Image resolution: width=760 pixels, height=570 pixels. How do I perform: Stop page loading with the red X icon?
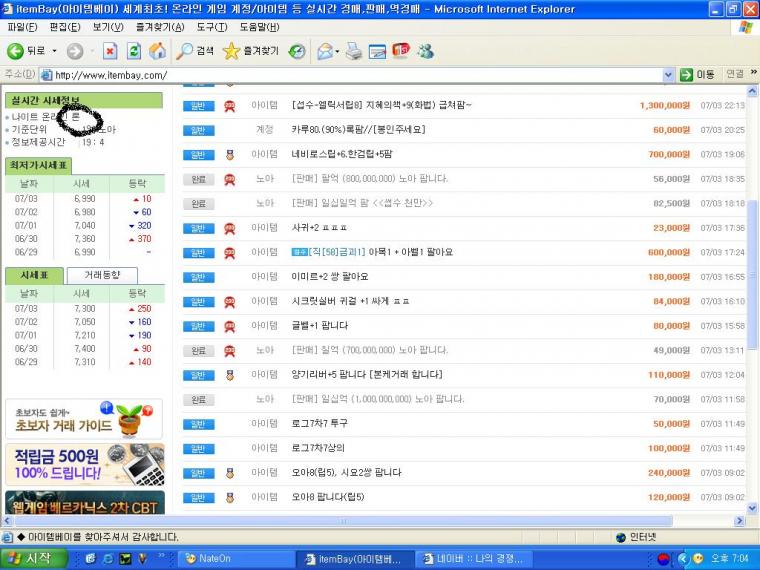tap(110, 51)
